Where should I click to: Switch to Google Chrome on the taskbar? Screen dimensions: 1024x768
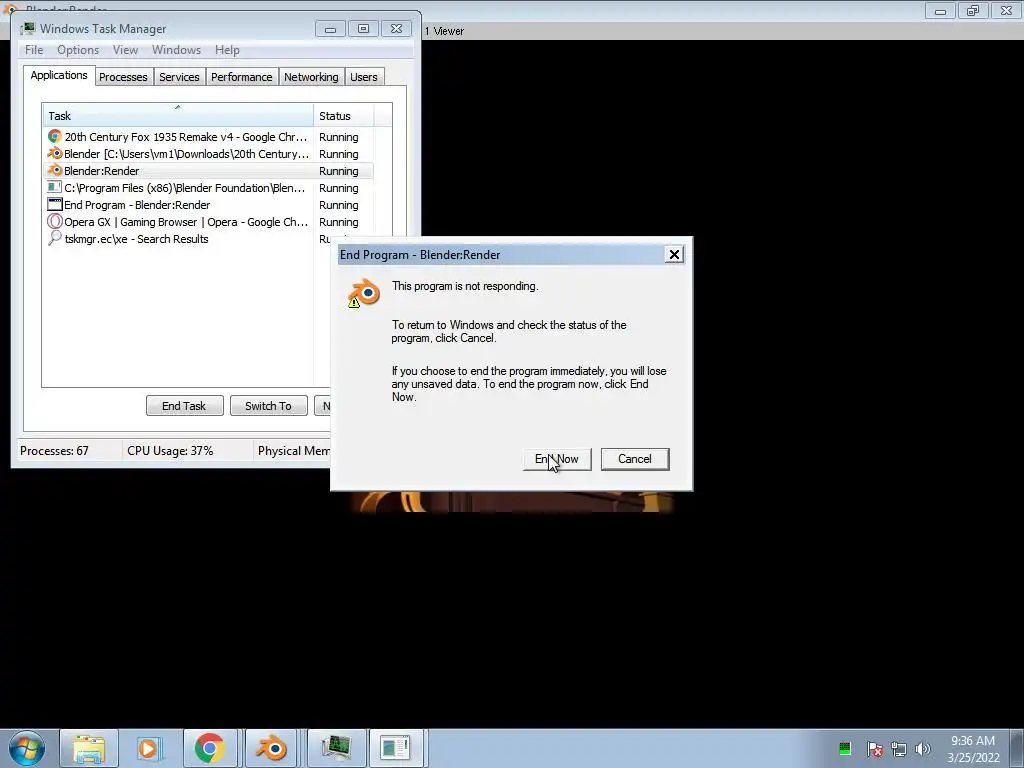[x=209, y=748]
